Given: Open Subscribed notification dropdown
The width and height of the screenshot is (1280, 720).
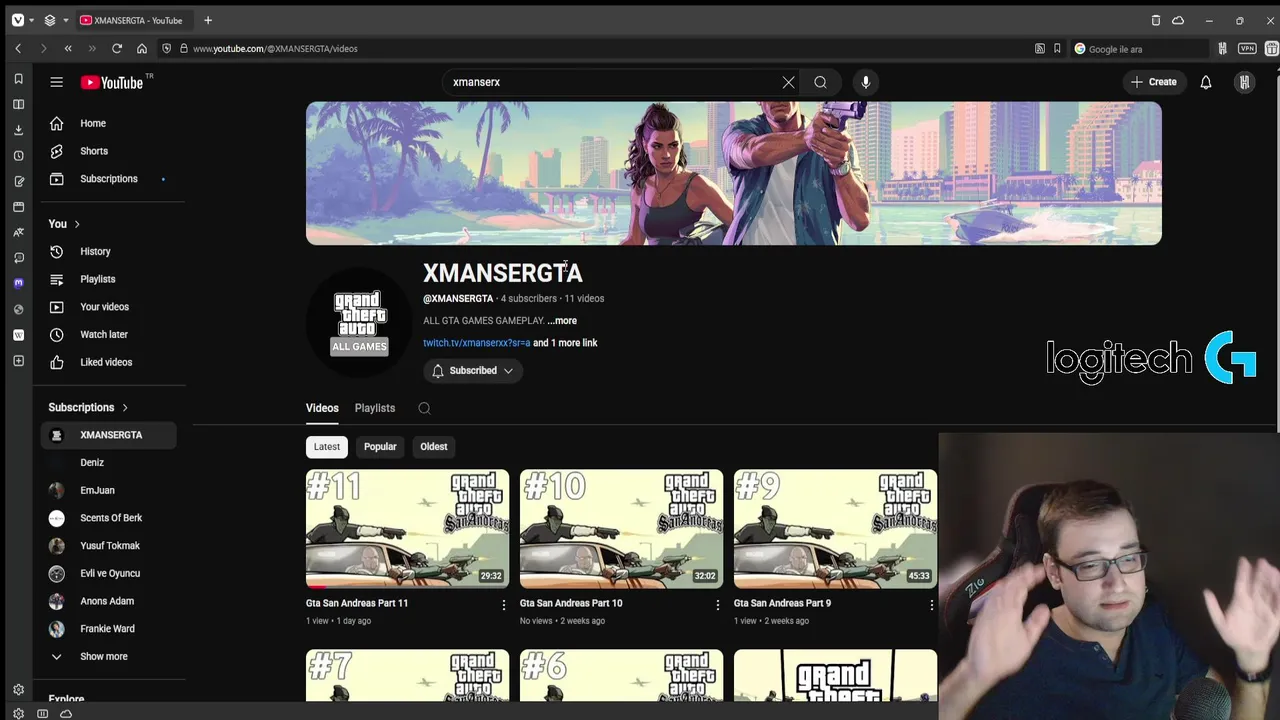Looking at the screenshot, I should click(472, 370).
